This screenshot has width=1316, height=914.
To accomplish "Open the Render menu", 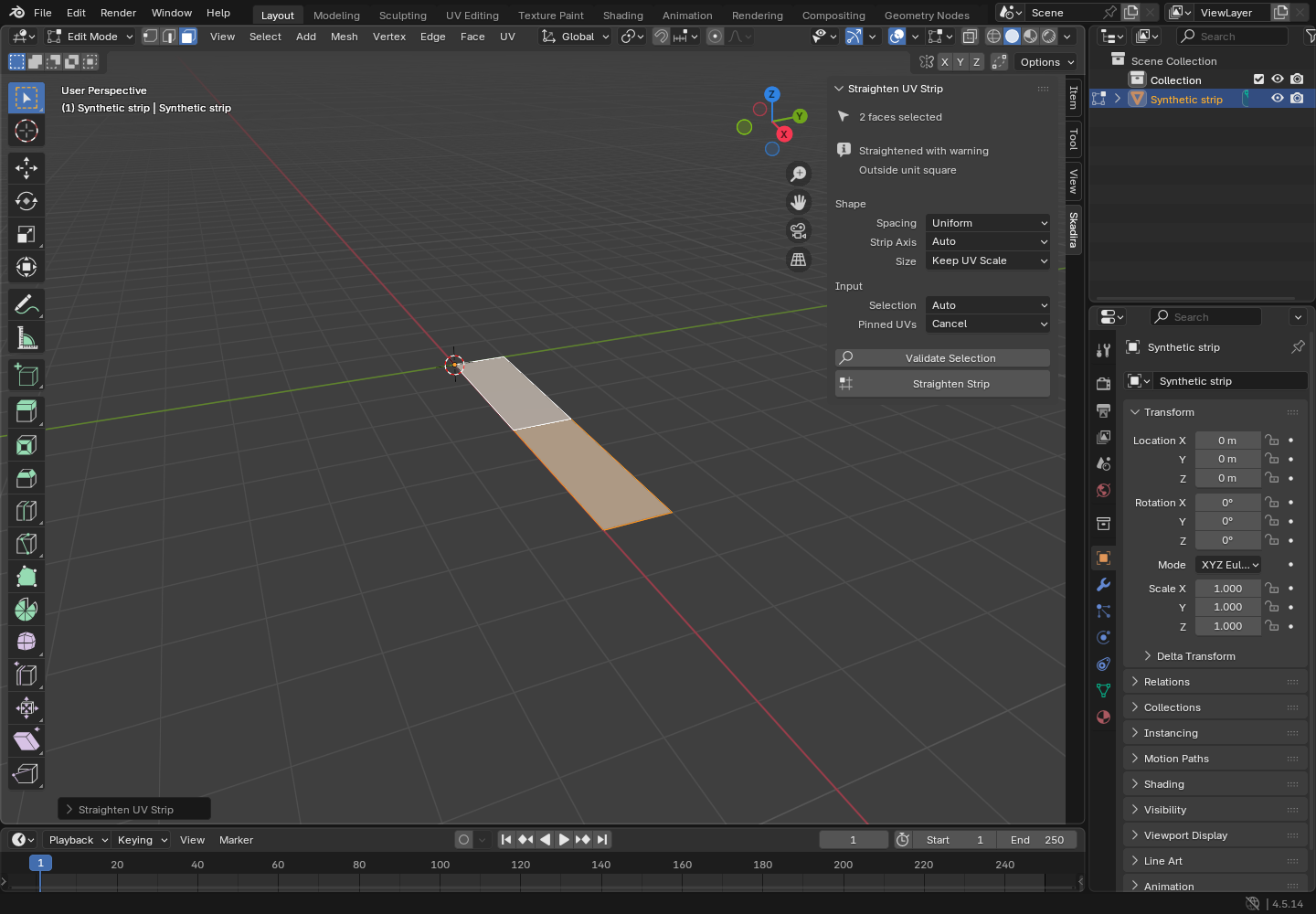I will pos(118,13).
